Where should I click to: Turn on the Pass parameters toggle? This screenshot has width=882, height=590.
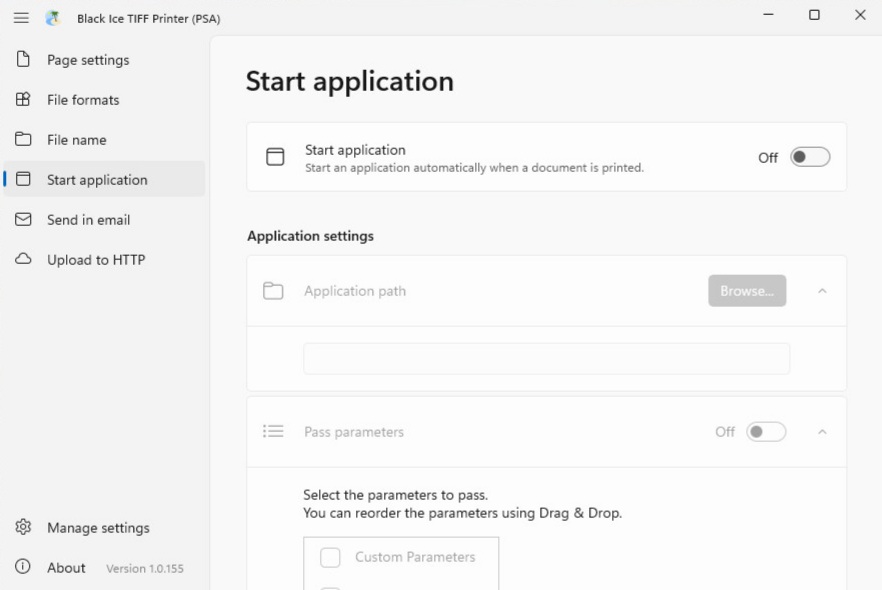tap(766, 431)
